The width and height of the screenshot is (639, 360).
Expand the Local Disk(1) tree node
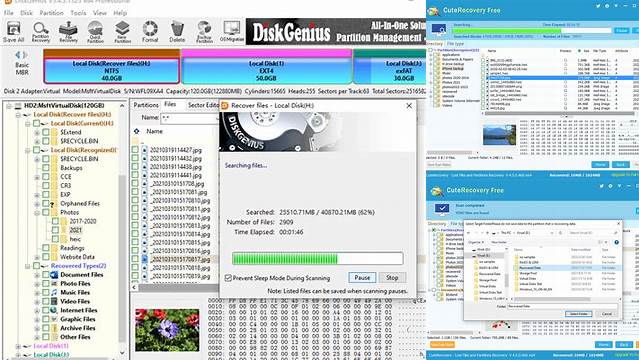(18, 346)
